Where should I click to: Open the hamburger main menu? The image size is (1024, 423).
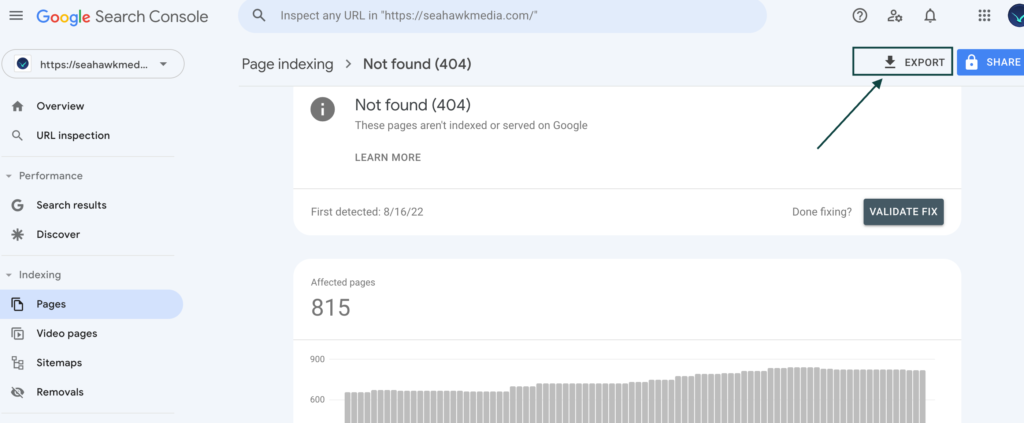15,16
